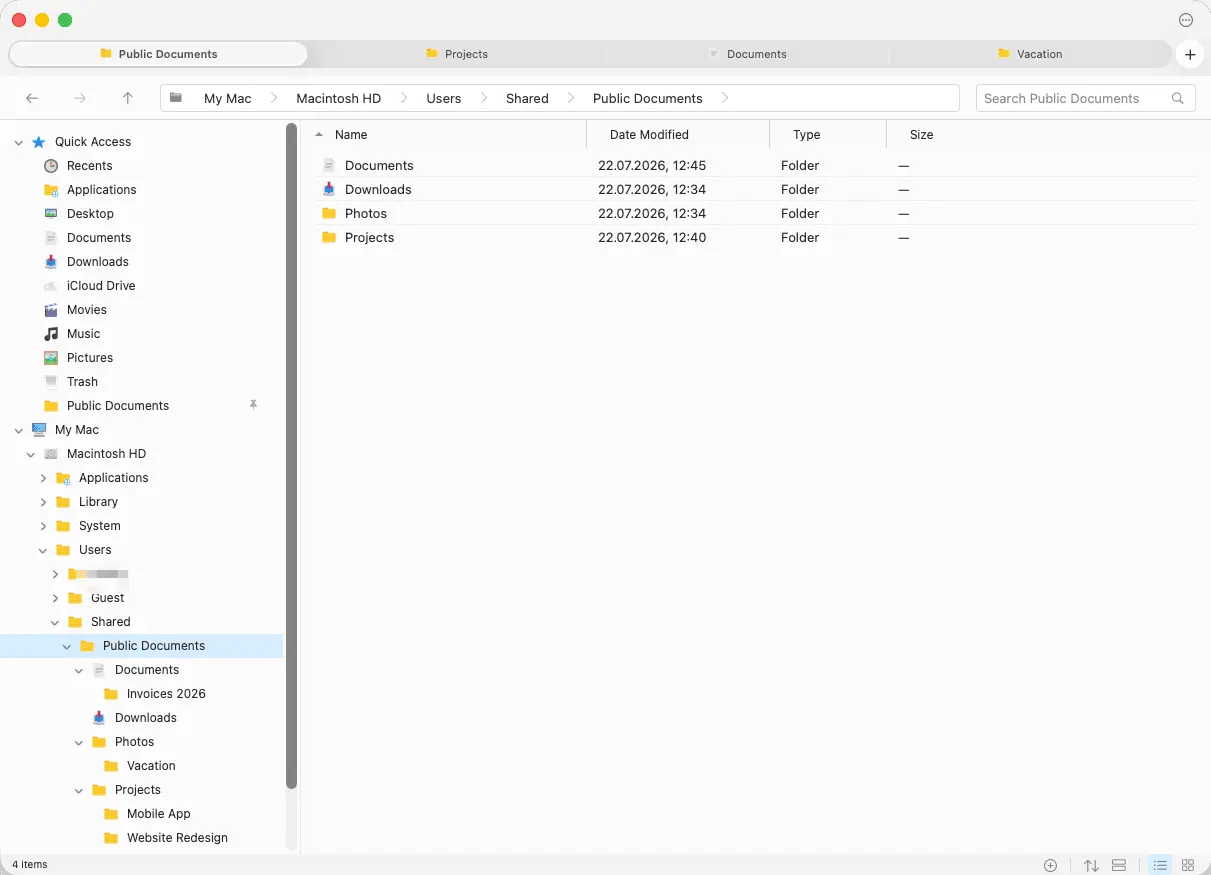
Task: Toggle split pane view icon in status bar
Action: point(1119,865)
